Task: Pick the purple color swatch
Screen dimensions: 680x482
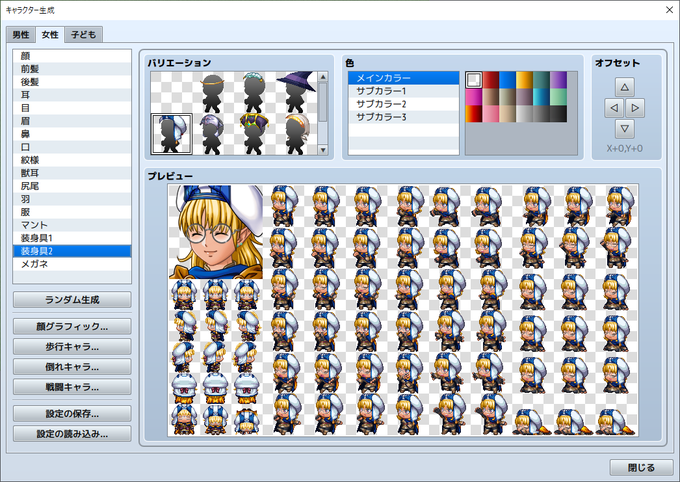Action: 558,80
